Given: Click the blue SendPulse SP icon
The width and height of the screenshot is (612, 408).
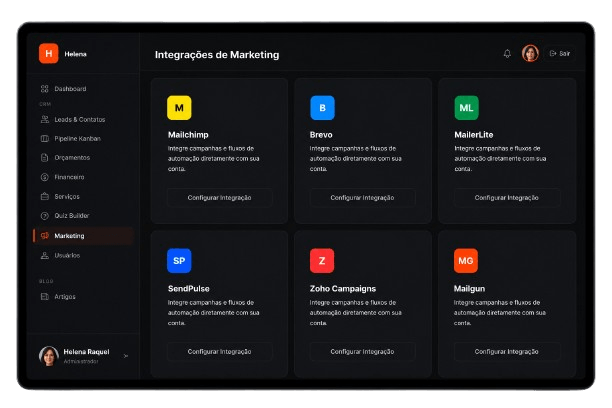Looking at the screenshot, I should pos(179,260).
